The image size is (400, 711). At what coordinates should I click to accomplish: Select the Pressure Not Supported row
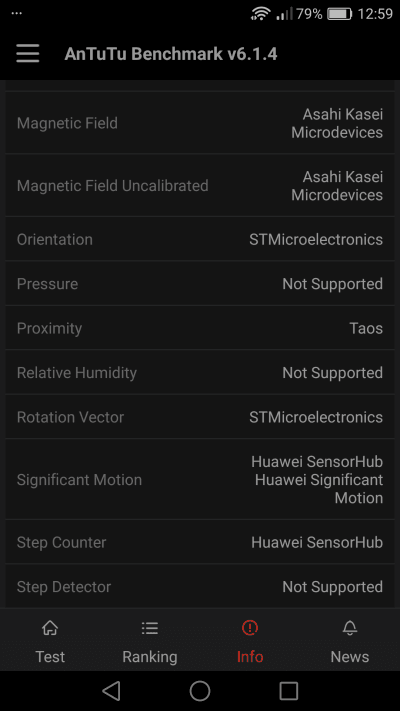(x=200, y=283)
